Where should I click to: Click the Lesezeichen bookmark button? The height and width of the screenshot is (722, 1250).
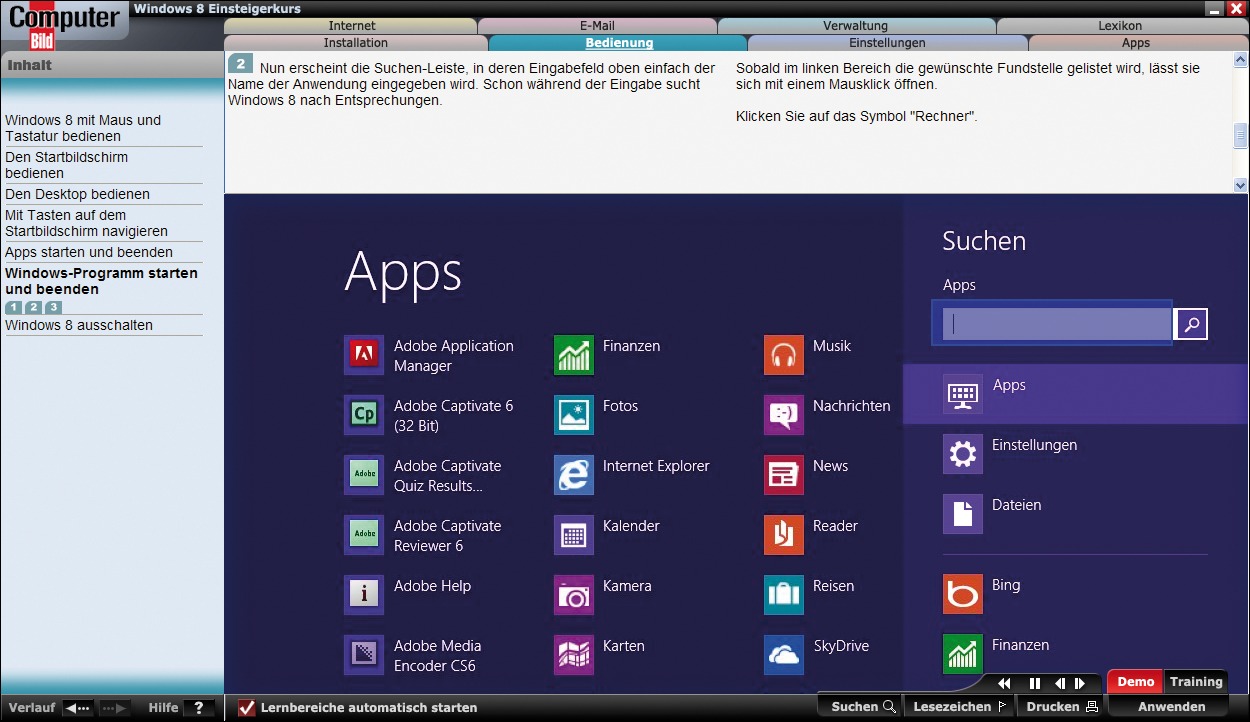pyautogui.click(x=960, y=707)
